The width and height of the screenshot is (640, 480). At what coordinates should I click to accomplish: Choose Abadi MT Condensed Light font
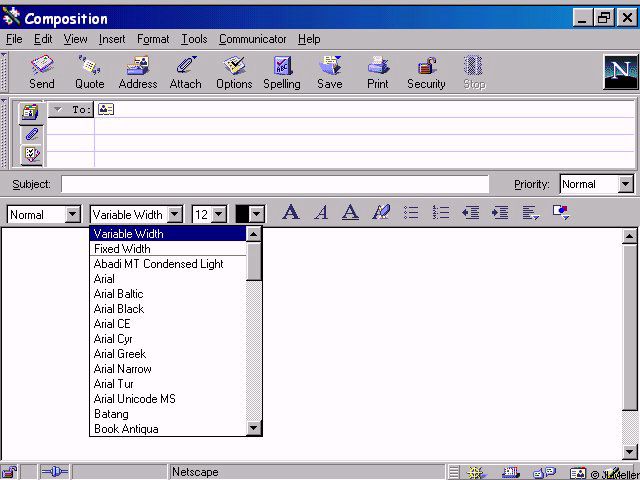pos(168,264)
